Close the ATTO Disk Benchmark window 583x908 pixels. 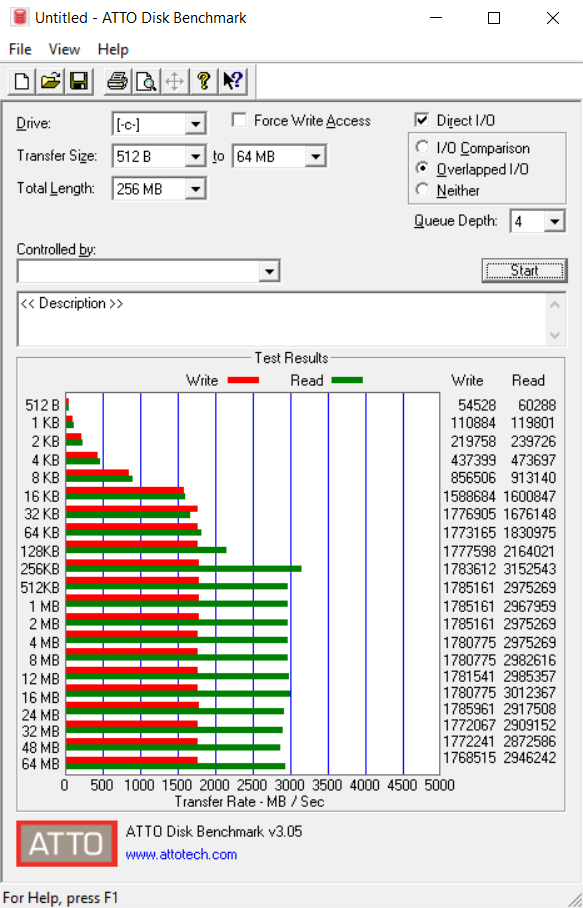pos(553,18)
